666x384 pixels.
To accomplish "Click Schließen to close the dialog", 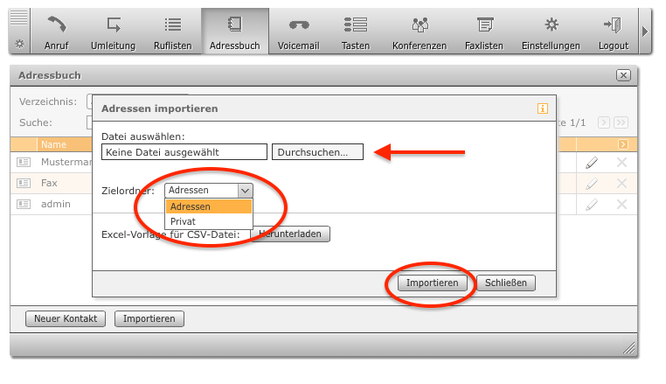I will click(506, 283).
